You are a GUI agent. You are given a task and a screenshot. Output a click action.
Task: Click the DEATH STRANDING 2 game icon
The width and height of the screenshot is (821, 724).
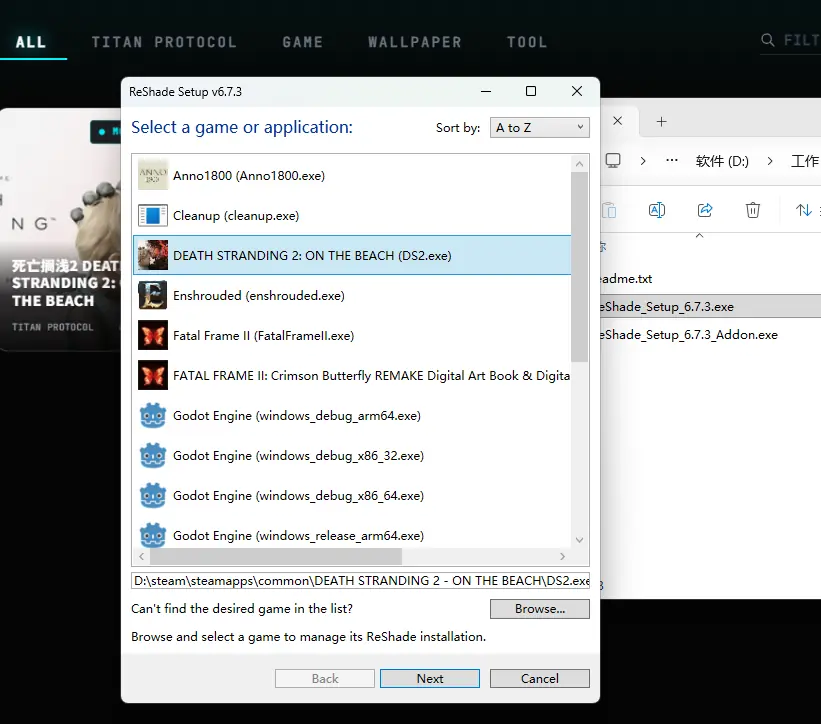152,255
